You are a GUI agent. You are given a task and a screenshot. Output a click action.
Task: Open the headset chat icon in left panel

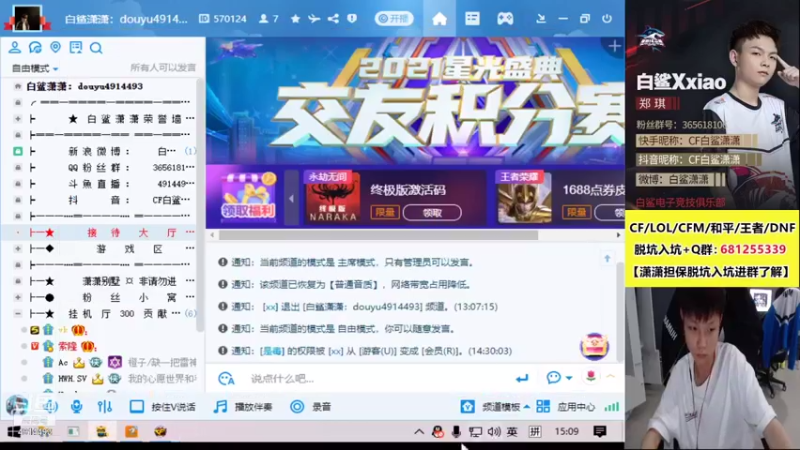coord(35,47)
